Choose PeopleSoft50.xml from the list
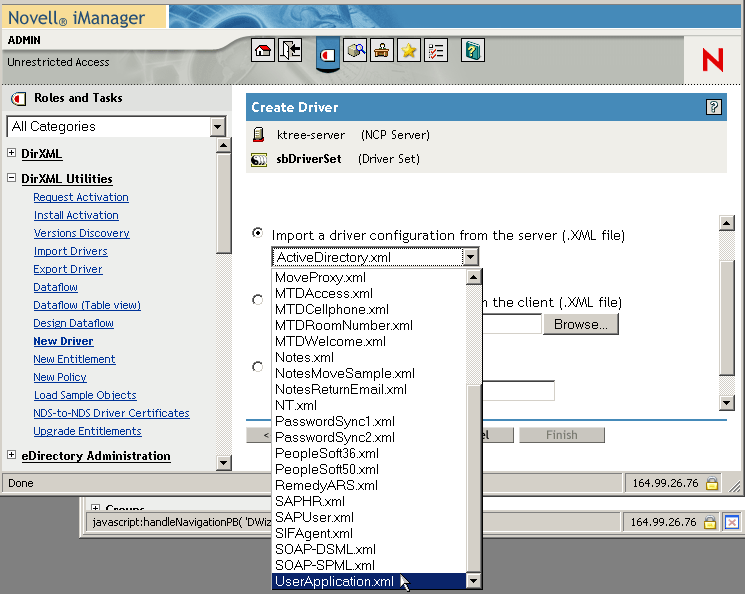745x594 pixels. pos(369,469)
